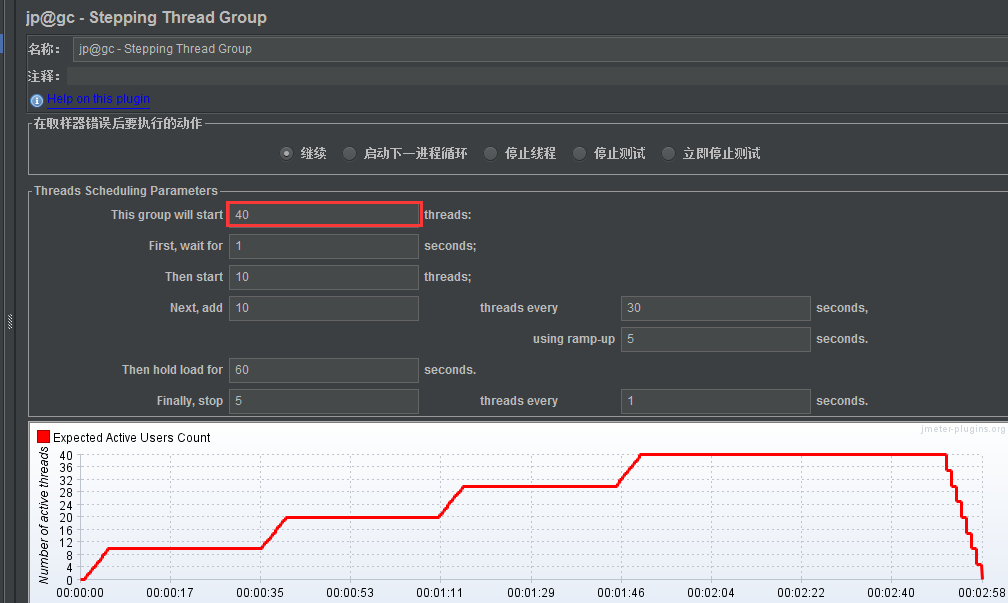Image resolution: width=1008 pixels, height=603 pixels.
Task: Select the 停止测试 option
Action: tap(579, 153)
